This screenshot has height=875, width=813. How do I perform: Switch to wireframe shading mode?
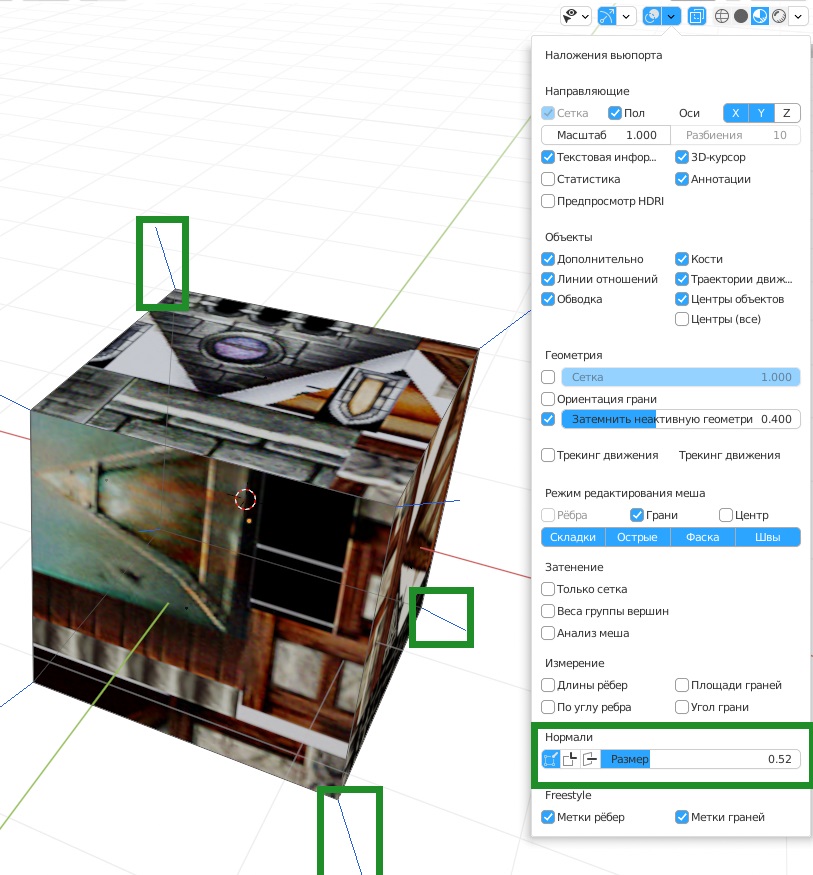722,16
